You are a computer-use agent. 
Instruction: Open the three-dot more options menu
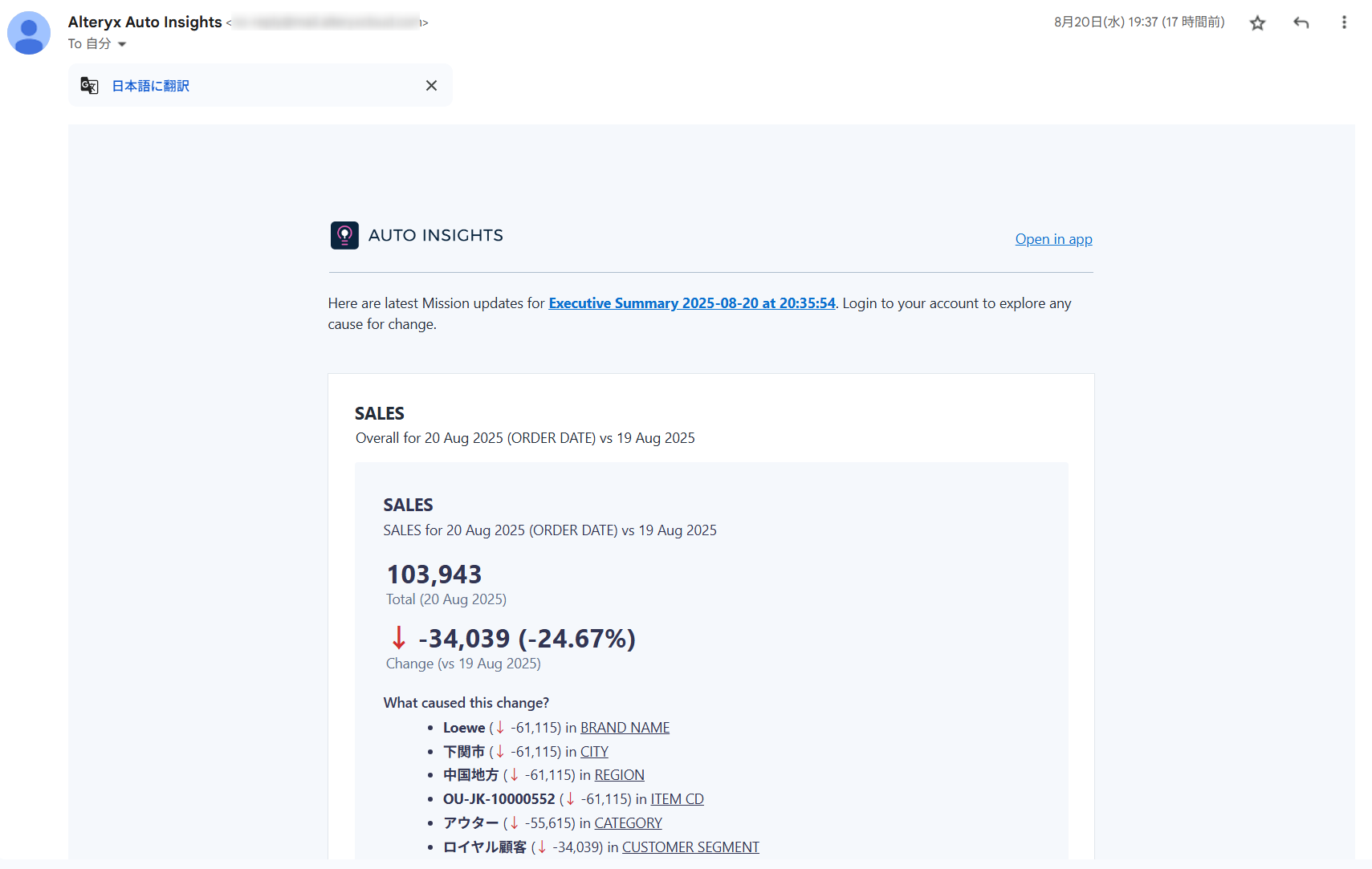[x=1344, y=22]
